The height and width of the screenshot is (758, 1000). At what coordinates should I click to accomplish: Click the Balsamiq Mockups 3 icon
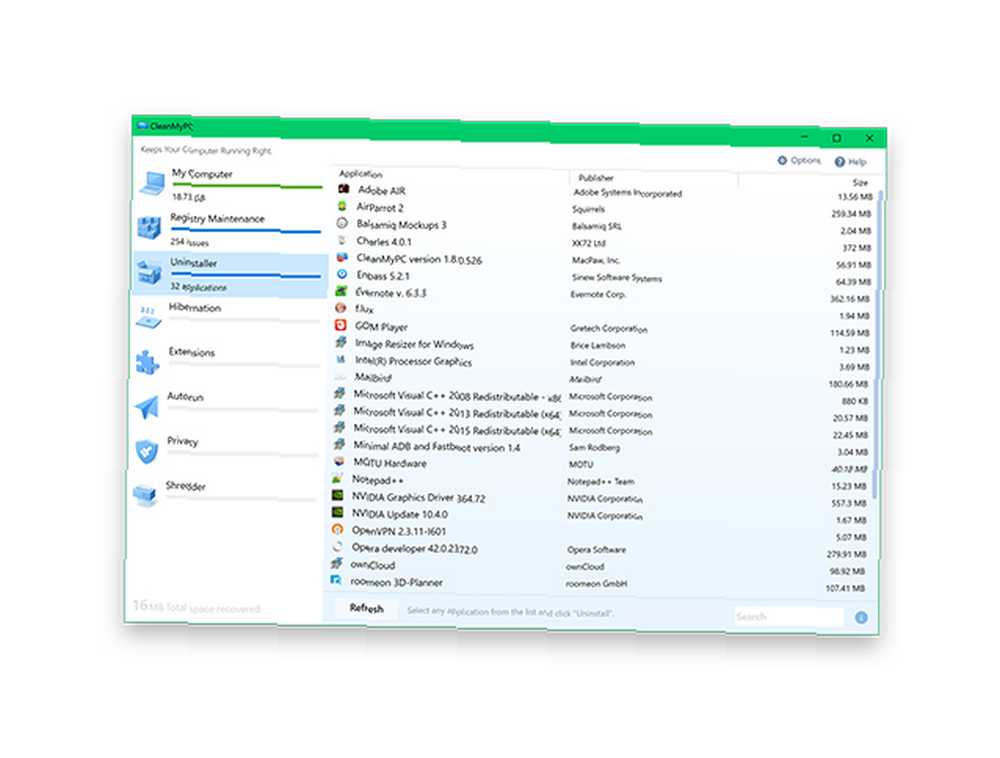click(342, 223)
